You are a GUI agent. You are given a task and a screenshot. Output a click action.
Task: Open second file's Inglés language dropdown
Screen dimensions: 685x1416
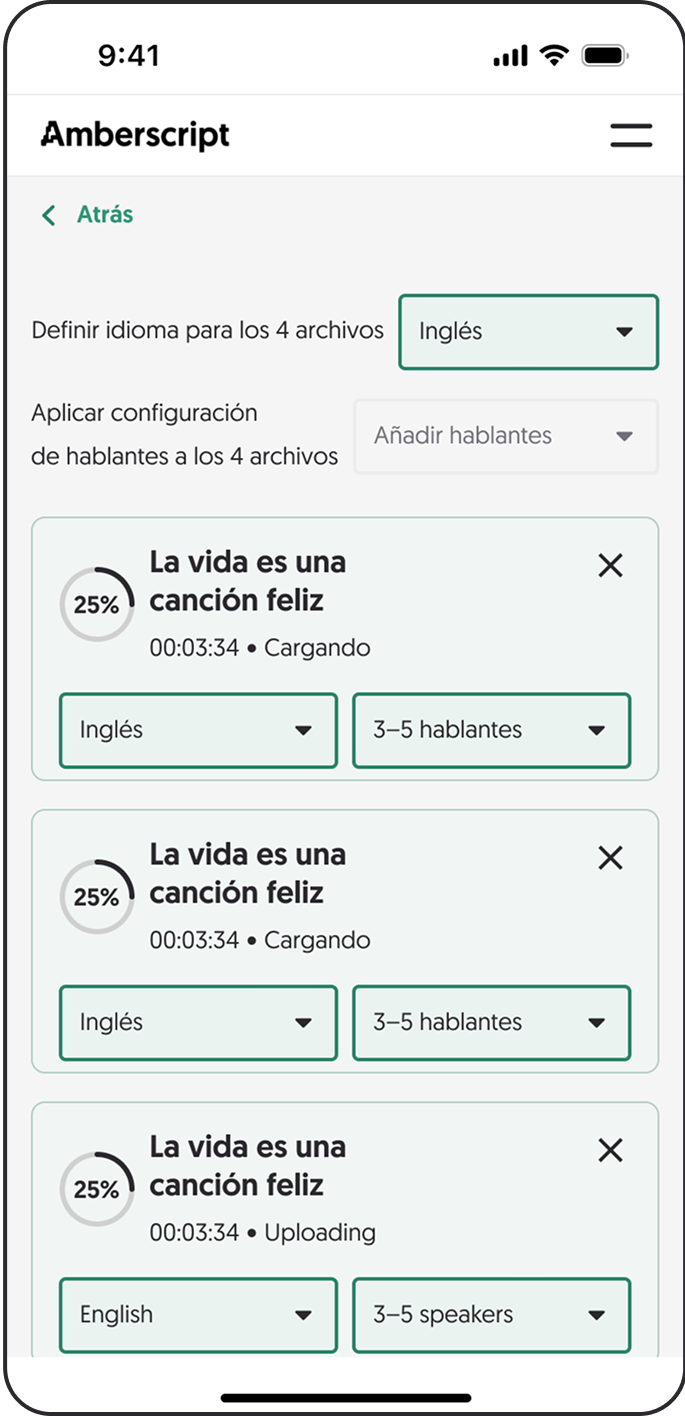coord(198,1022)
